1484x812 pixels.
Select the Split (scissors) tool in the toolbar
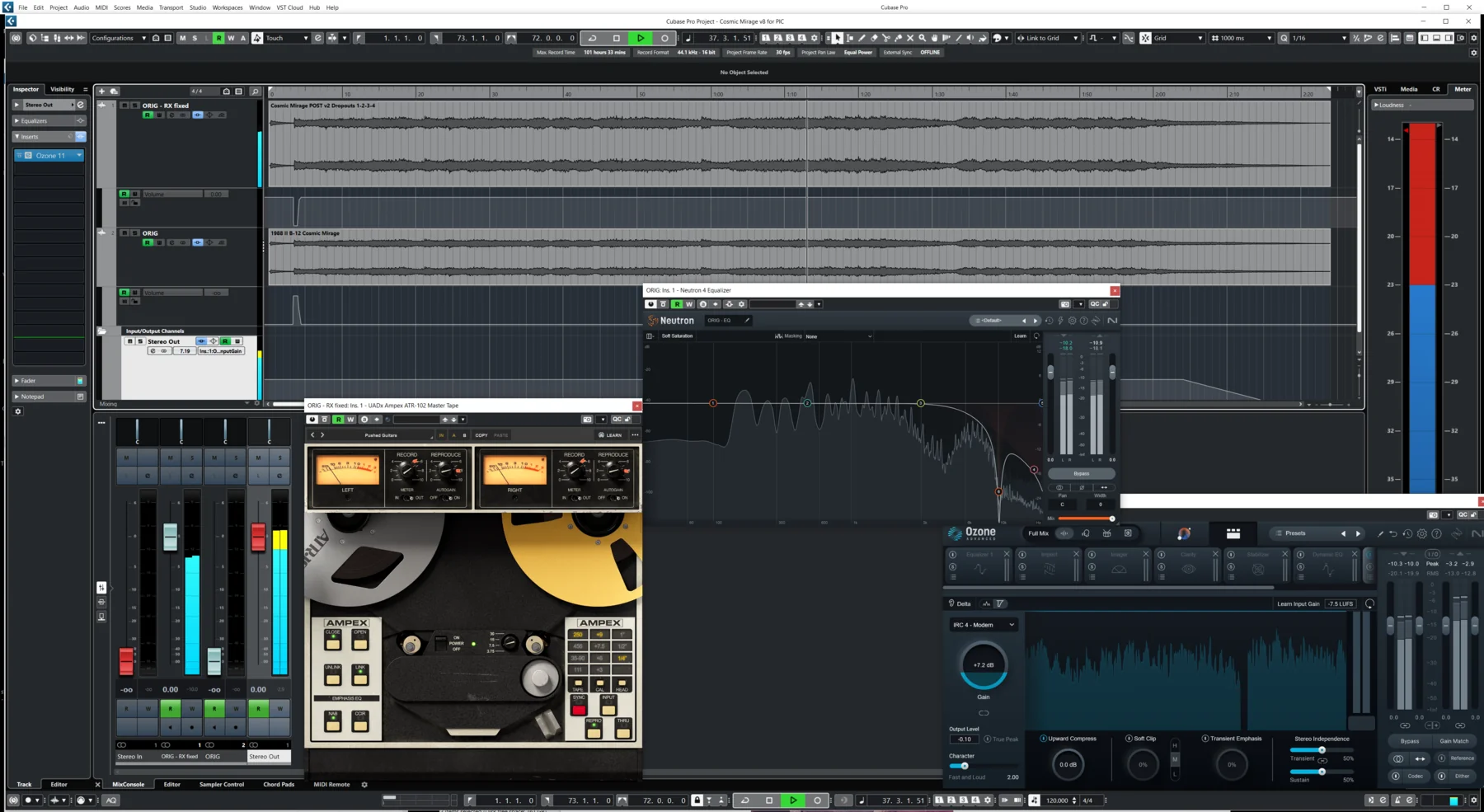click(x=886, y=38)
